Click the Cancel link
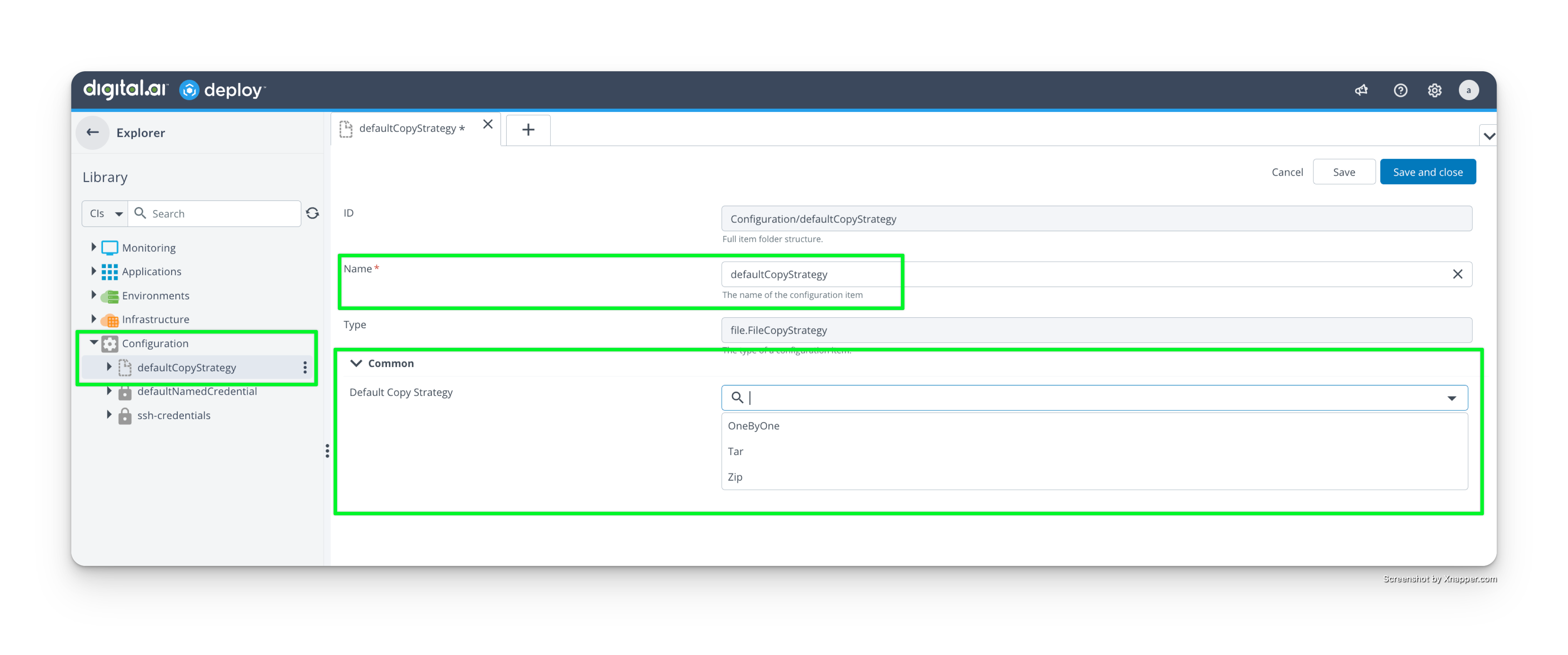This screenshot has height=655, width=1568. [1287, 172]
